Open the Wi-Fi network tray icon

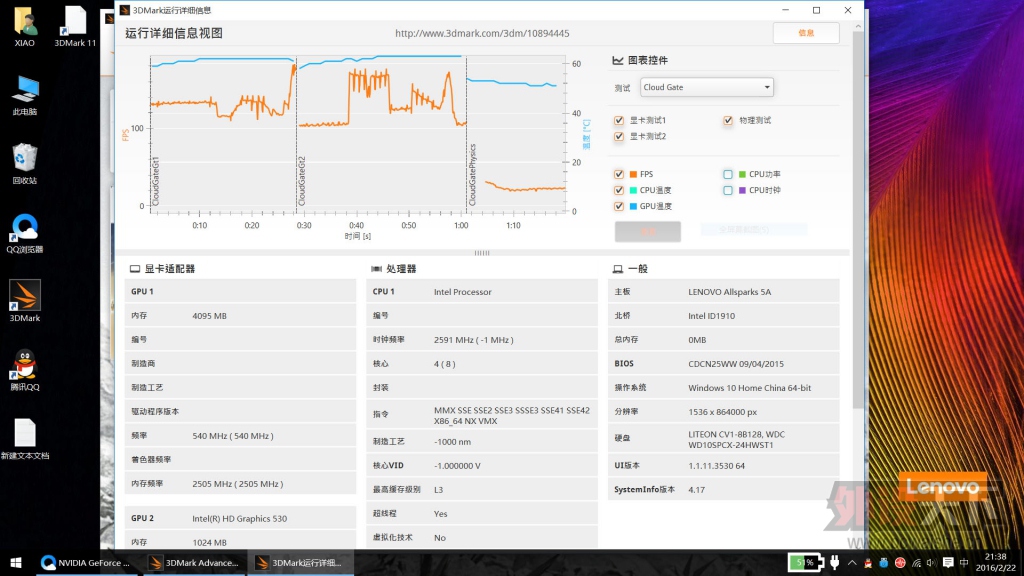tap(916, 563)
